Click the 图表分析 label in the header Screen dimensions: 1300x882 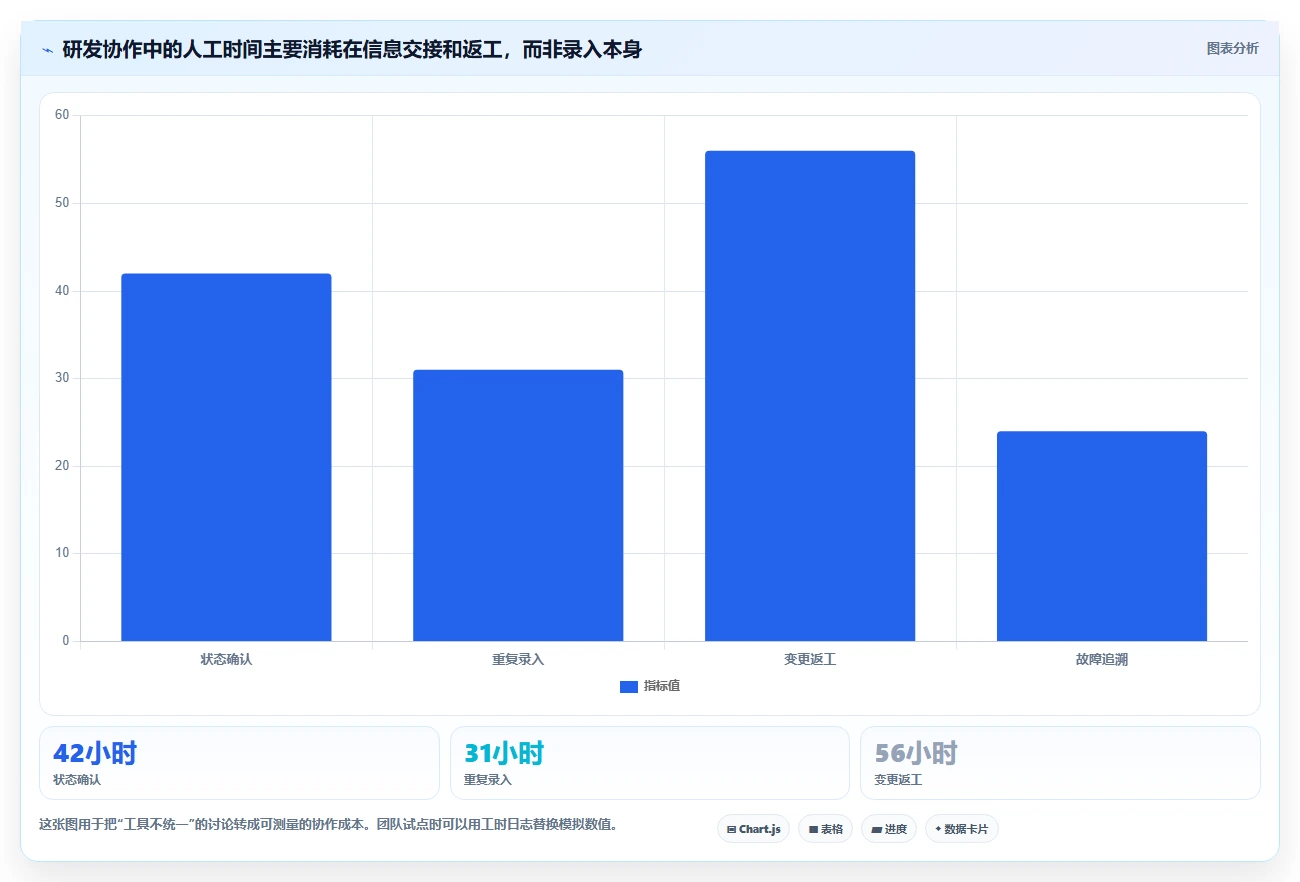click(1232, 48)
